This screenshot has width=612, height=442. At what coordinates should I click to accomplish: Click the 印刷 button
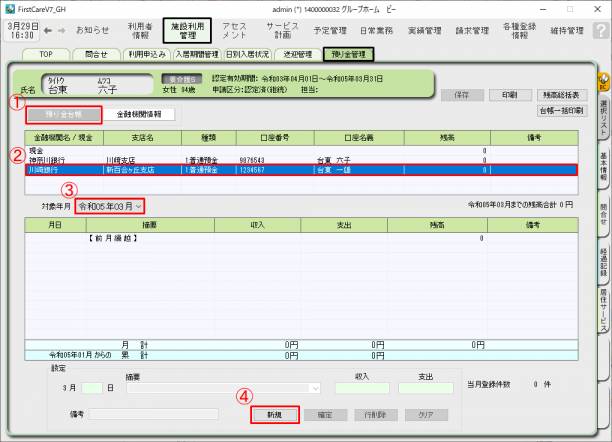(509, 95)
